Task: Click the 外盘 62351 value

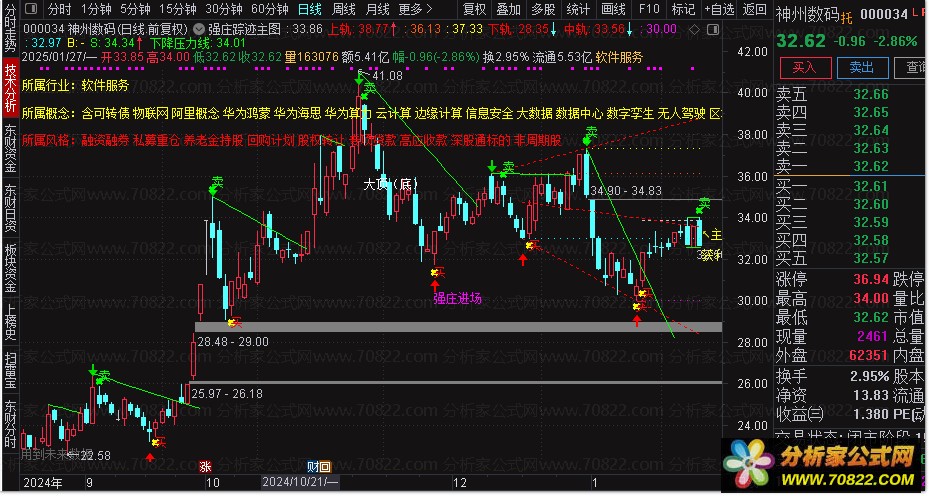Action: pos(869,355)
